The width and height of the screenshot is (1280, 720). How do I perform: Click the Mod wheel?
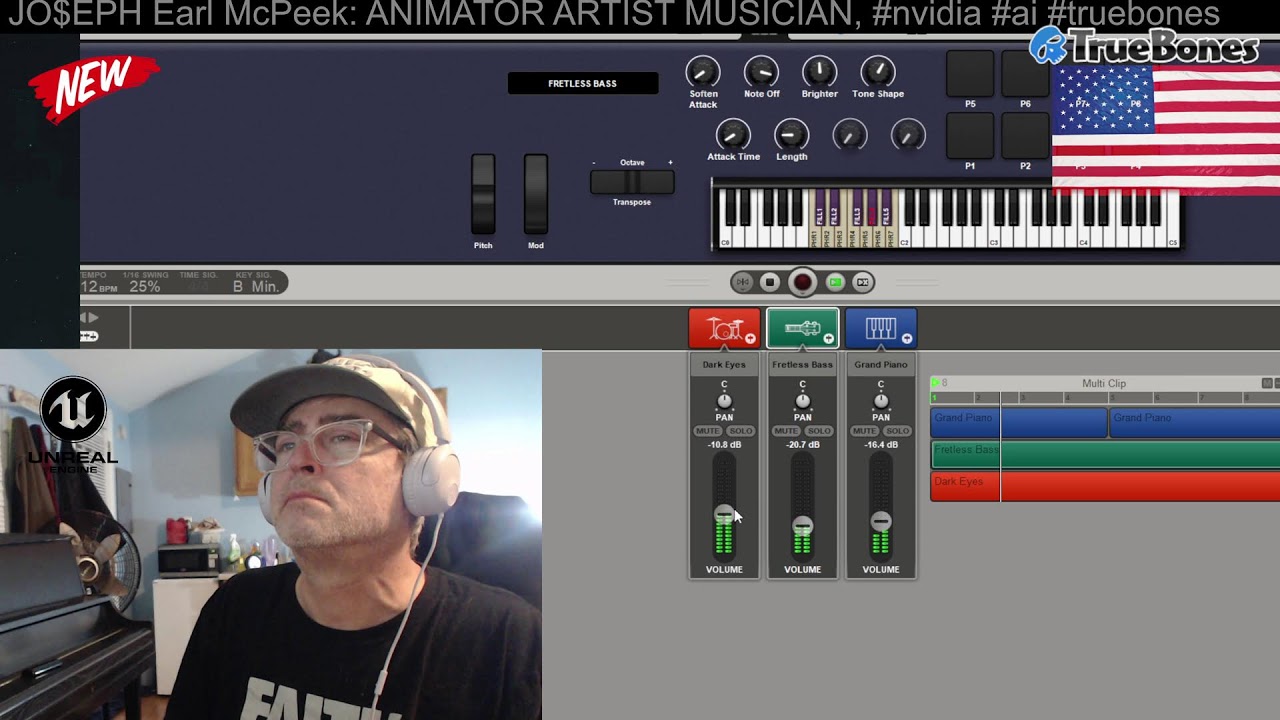point(536,194)
